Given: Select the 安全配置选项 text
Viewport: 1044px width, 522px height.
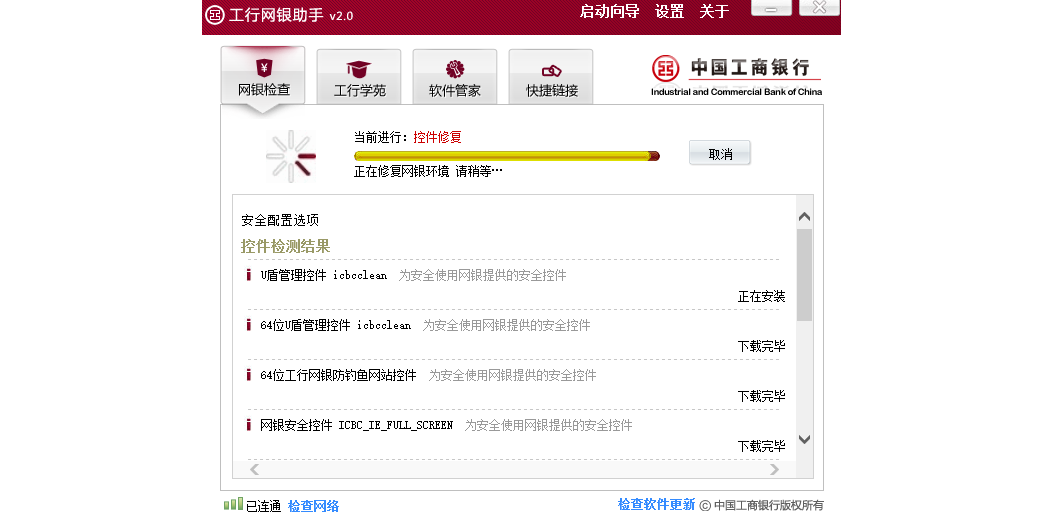Looking at the screenshot, I should click(280, 220).
